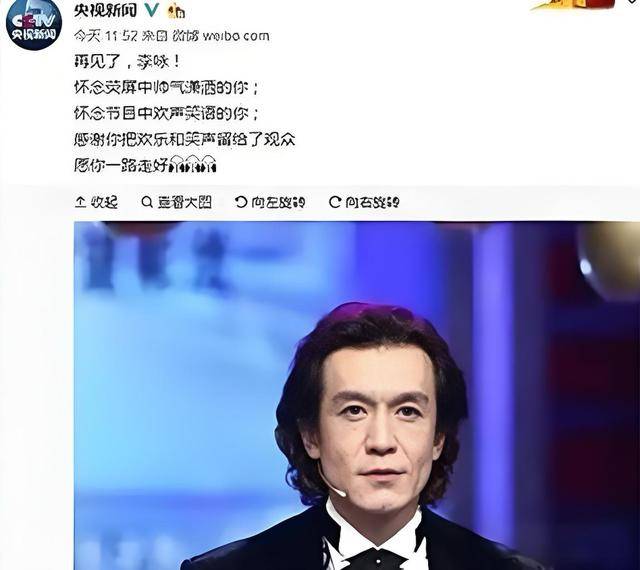
Task: Click the up-arrow icon beside 收起
Action: (81, 202)
